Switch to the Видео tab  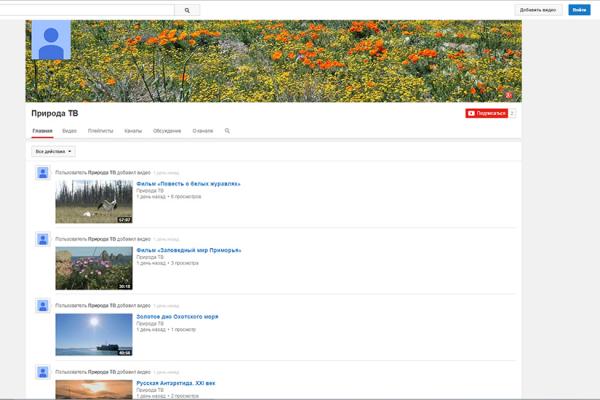70,131
